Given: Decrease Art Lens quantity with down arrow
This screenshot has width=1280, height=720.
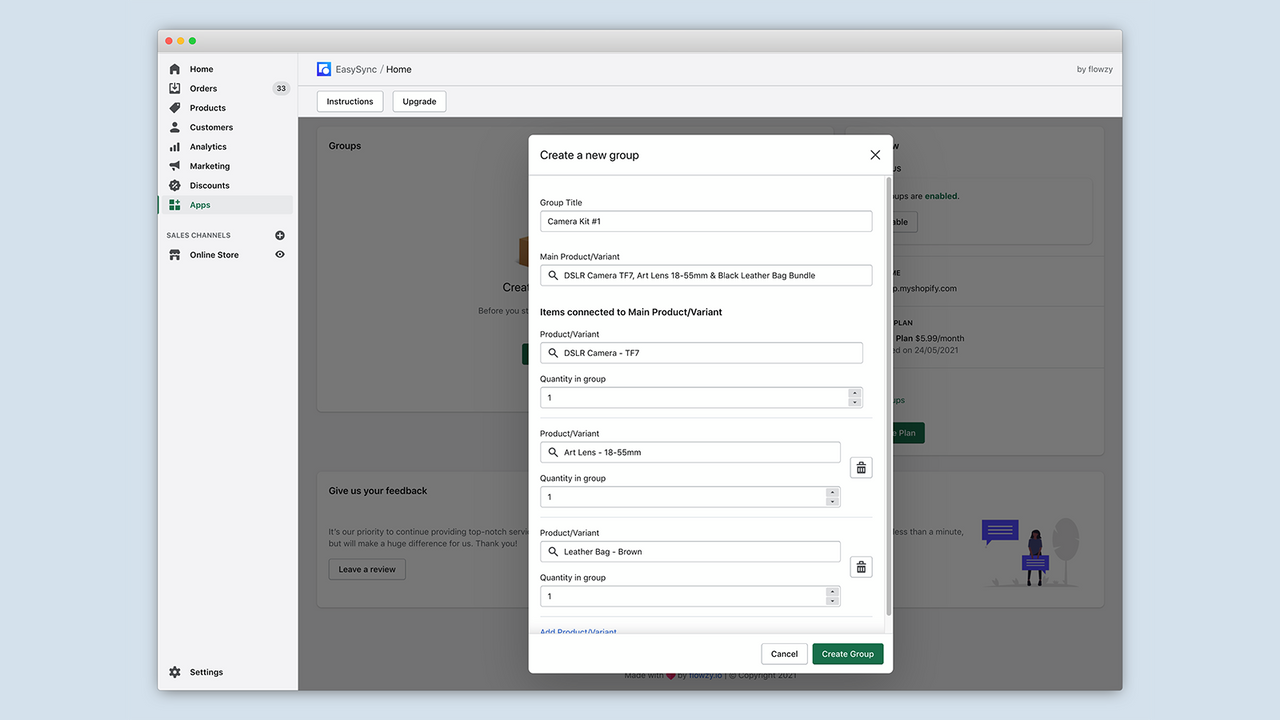Looking at the screenshot, I should [x=832, y=500].
